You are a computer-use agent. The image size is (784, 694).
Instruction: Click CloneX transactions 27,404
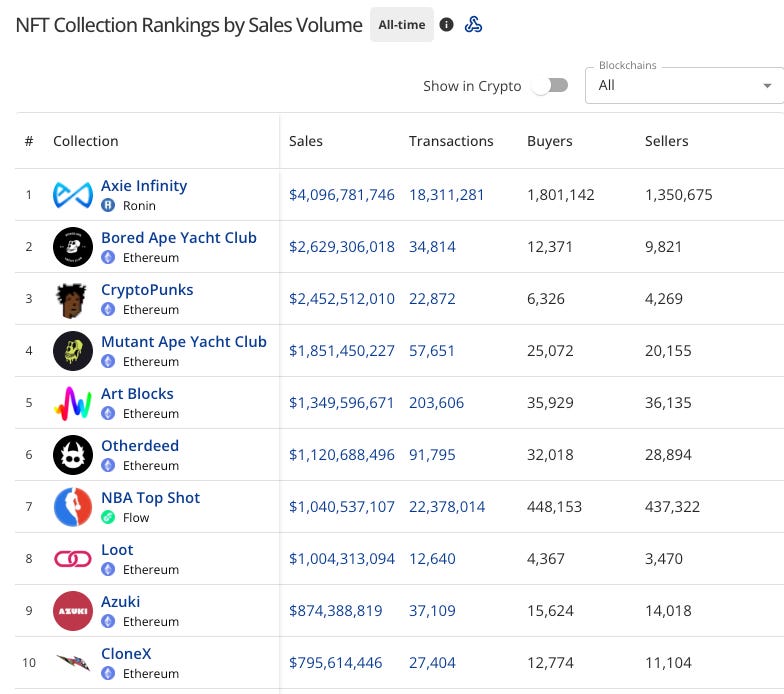tap(432, 663)
